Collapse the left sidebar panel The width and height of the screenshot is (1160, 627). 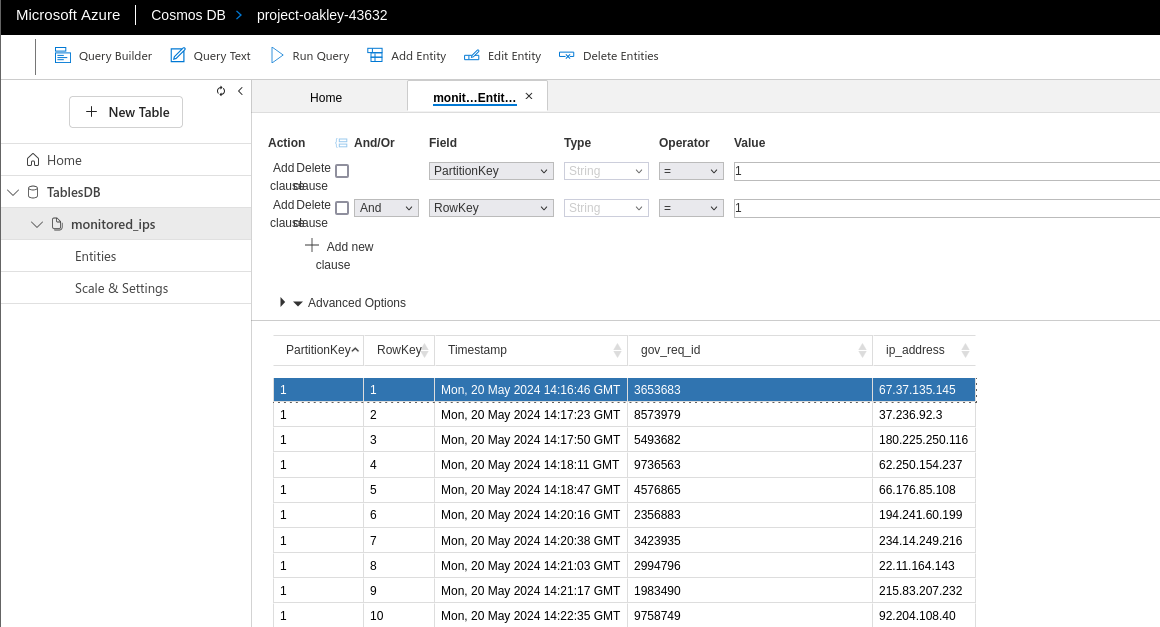point(240,91)
